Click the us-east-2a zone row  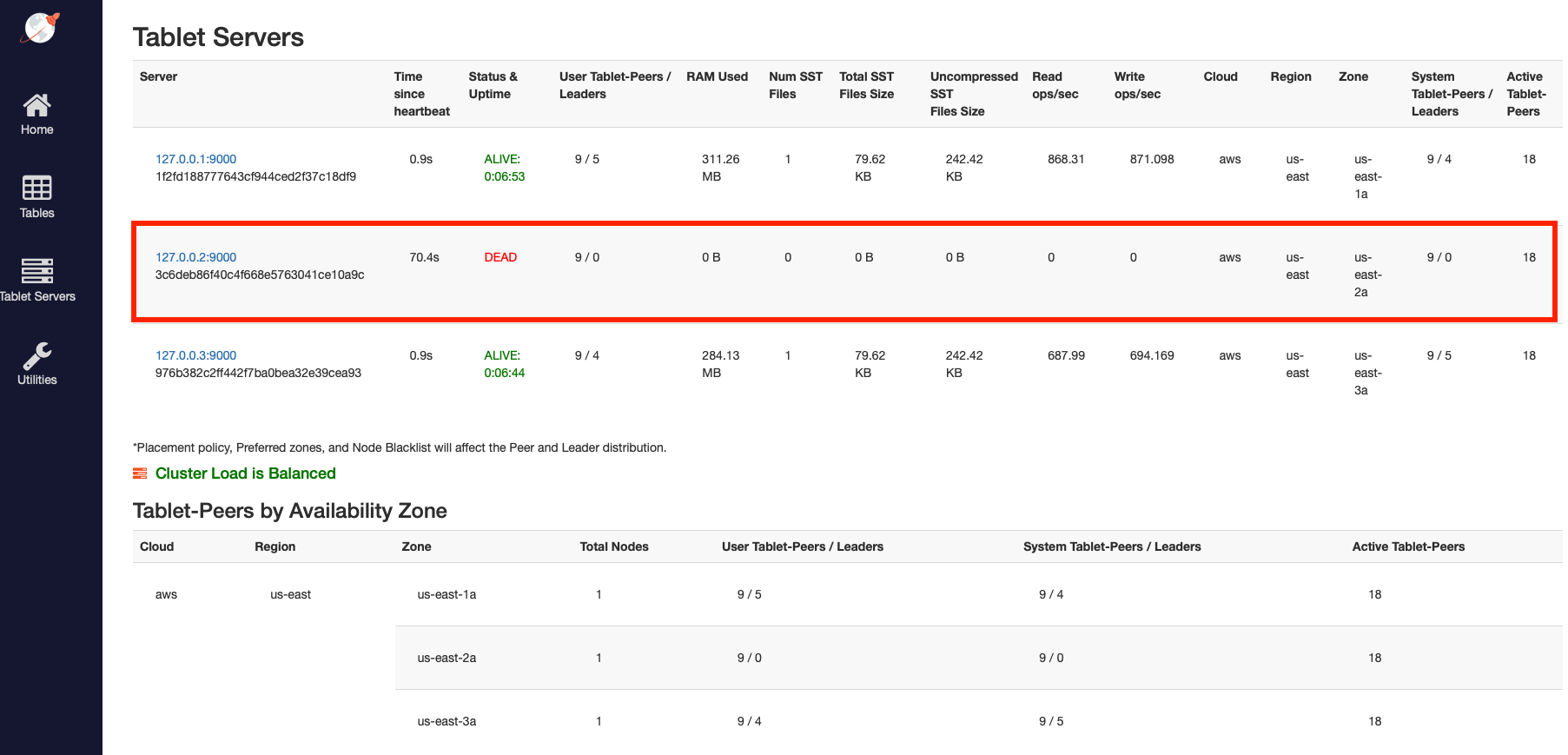pyautogui.click(x=447, y=658)
